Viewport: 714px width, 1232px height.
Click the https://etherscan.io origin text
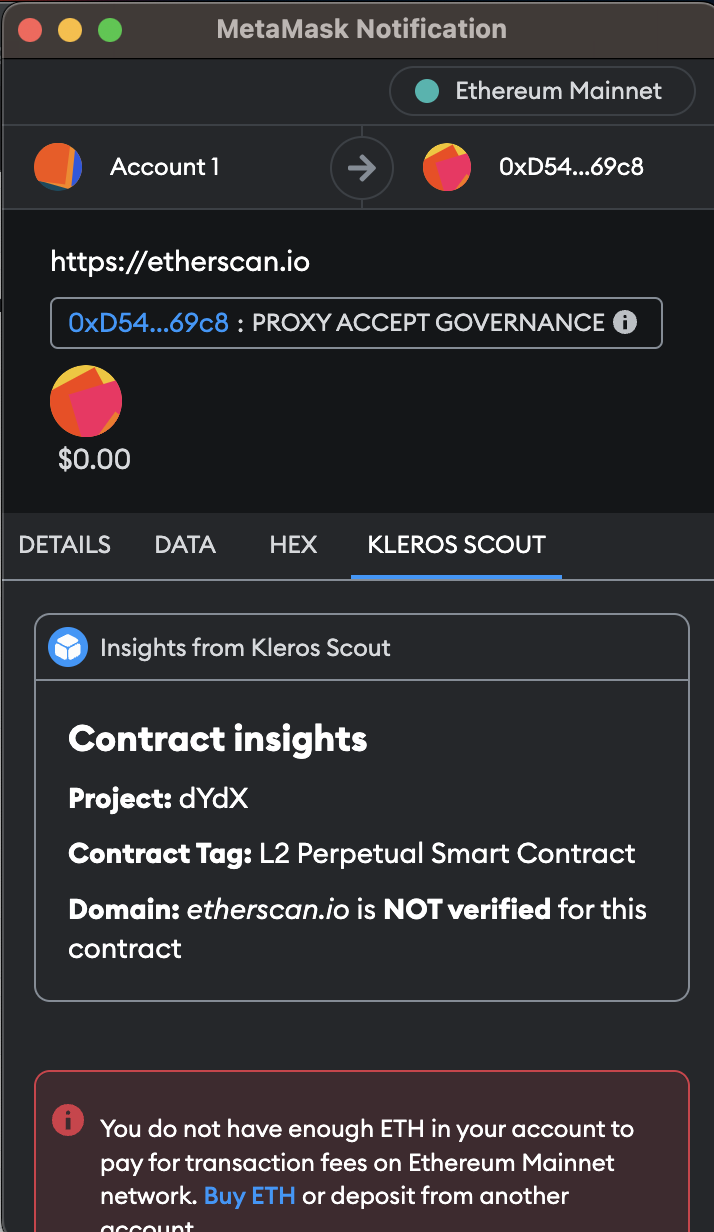pos(180,262)
